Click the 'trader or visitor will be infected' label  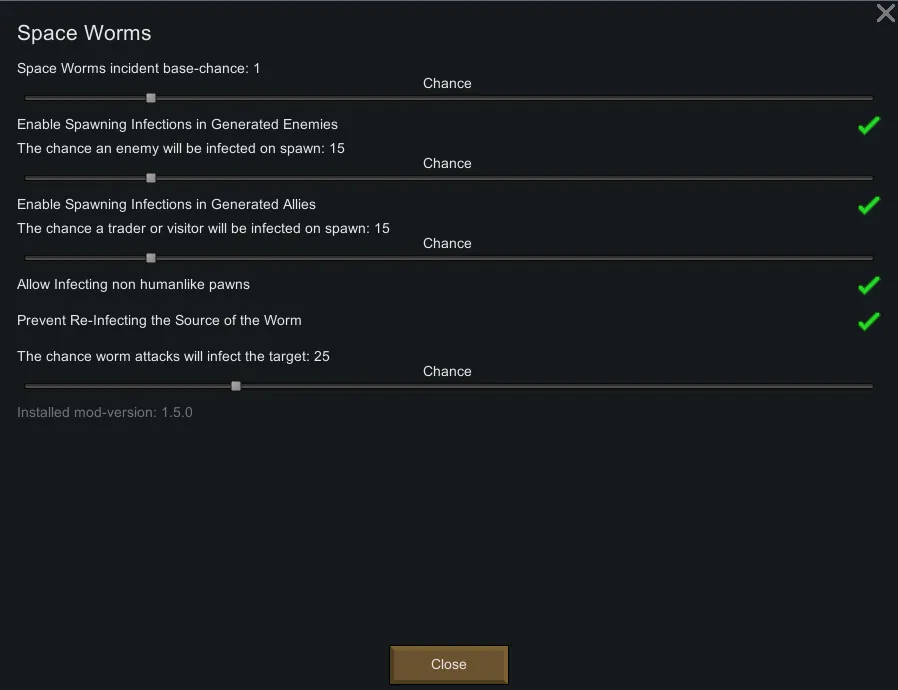(203, 229)
